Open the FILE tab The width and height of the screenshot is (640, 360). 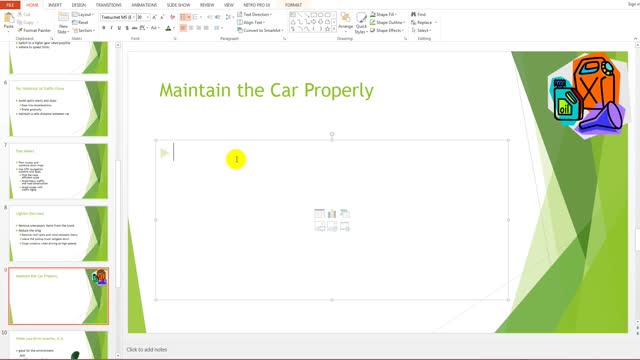coord(10,5)
